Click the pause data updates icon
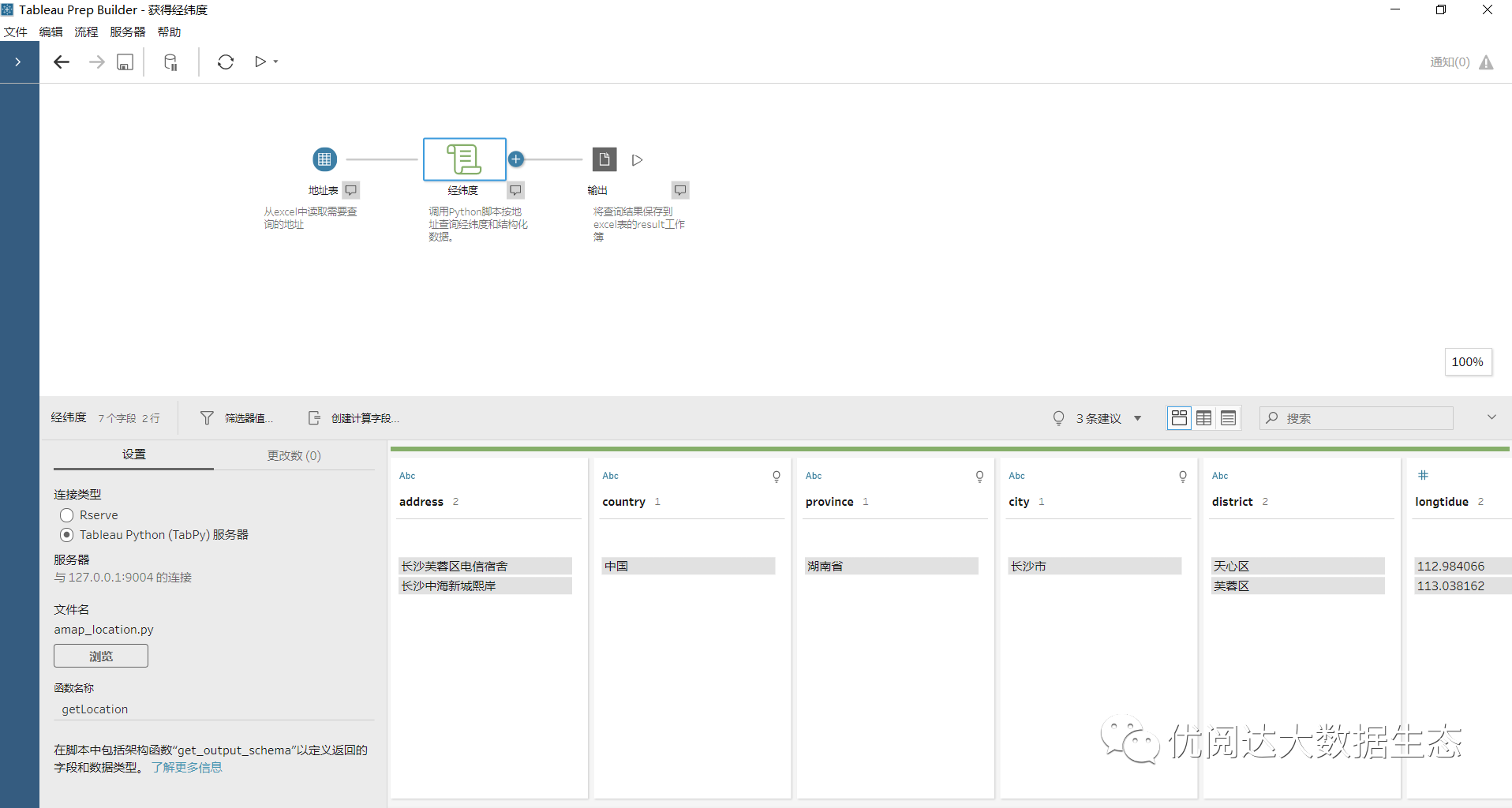This screenshot has height=808, width=1512. pyautogui.click(x=170, y=62)
